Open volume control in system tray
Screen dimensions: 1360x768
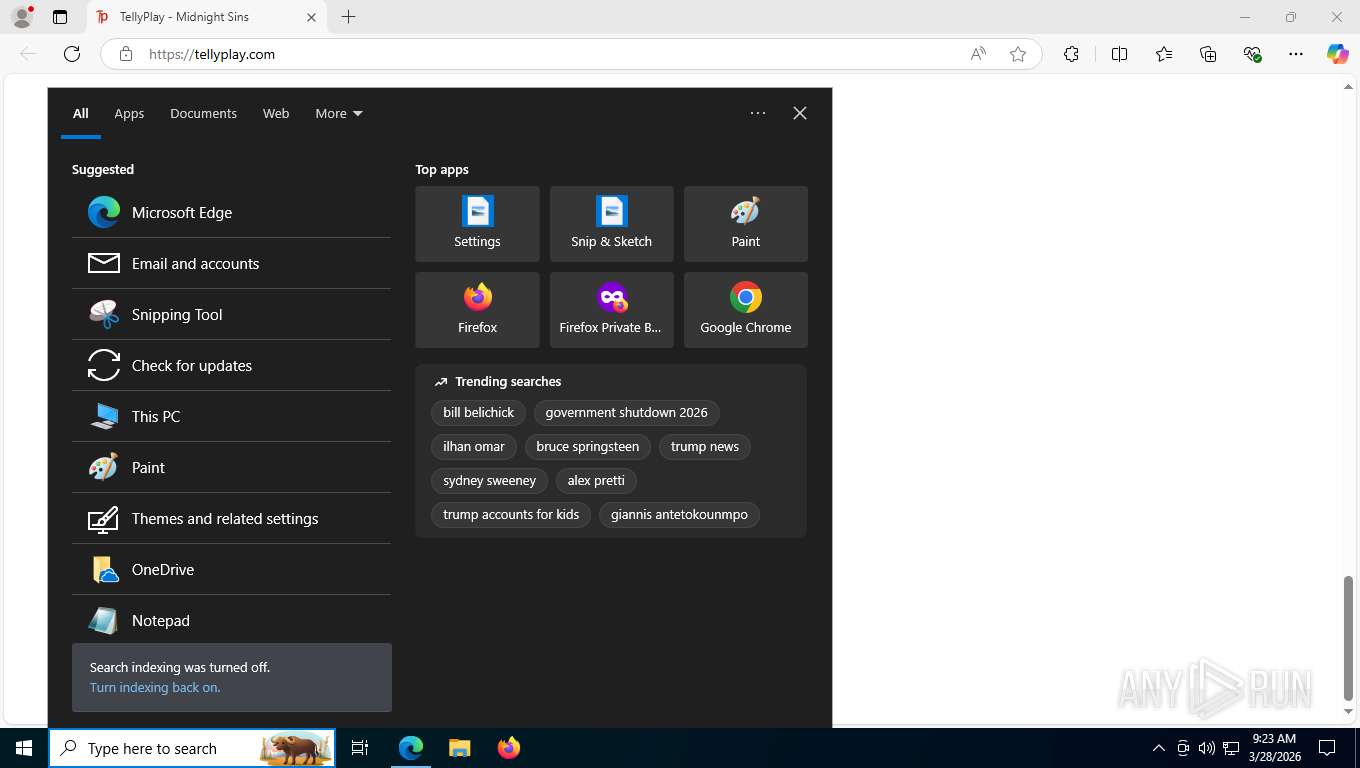tap(1207, 748)
